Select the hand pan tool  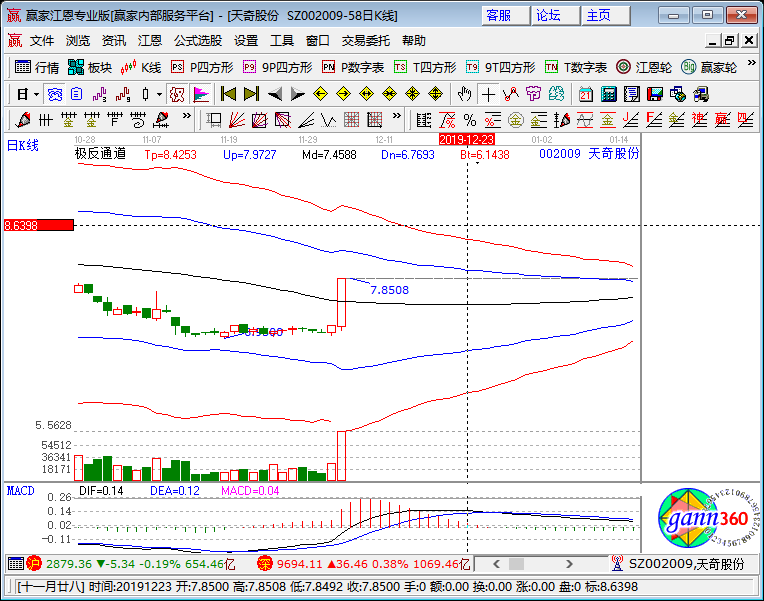pos(464,94)
